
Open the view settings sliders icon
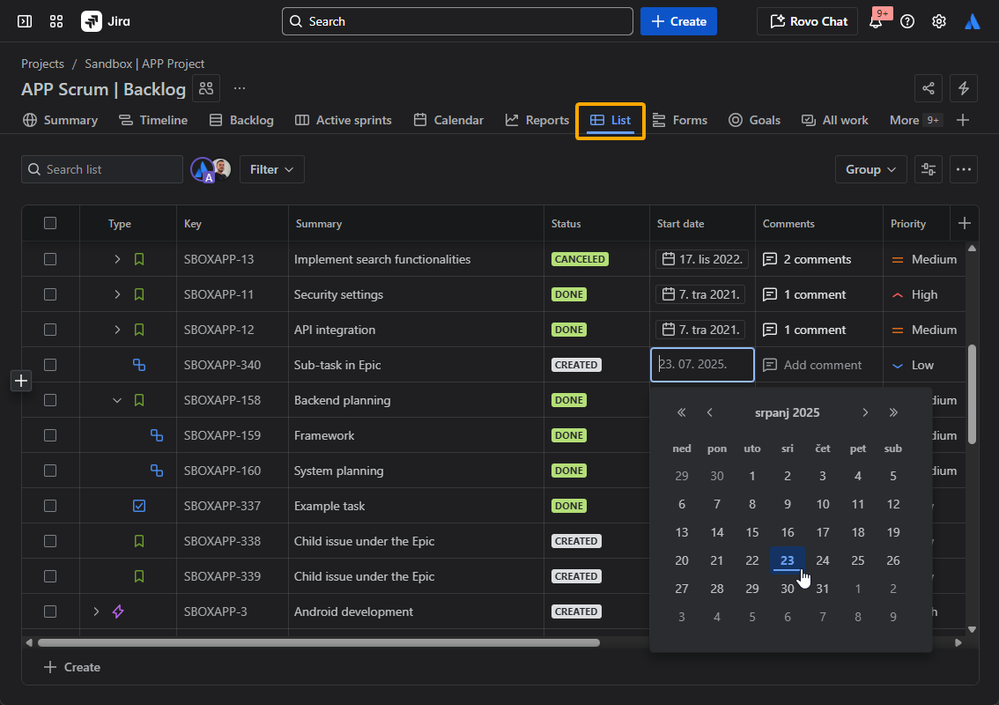coord(928,170)
